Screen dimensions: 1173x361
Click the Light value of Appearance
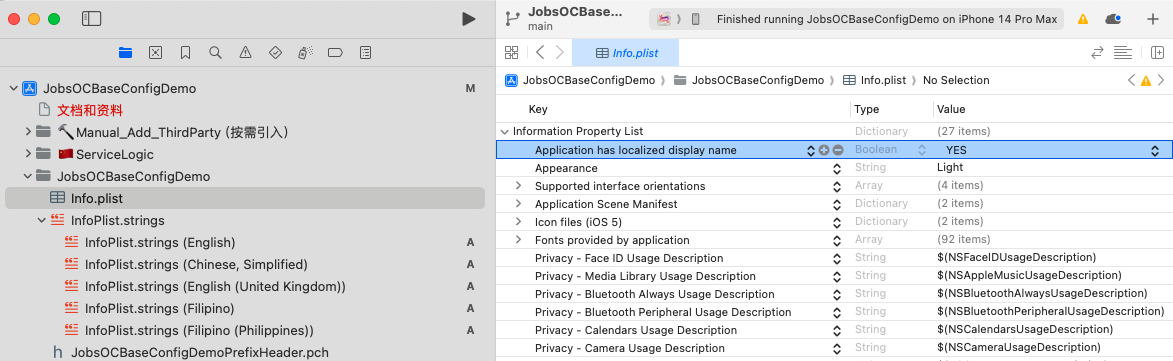[x=949, y=168]
